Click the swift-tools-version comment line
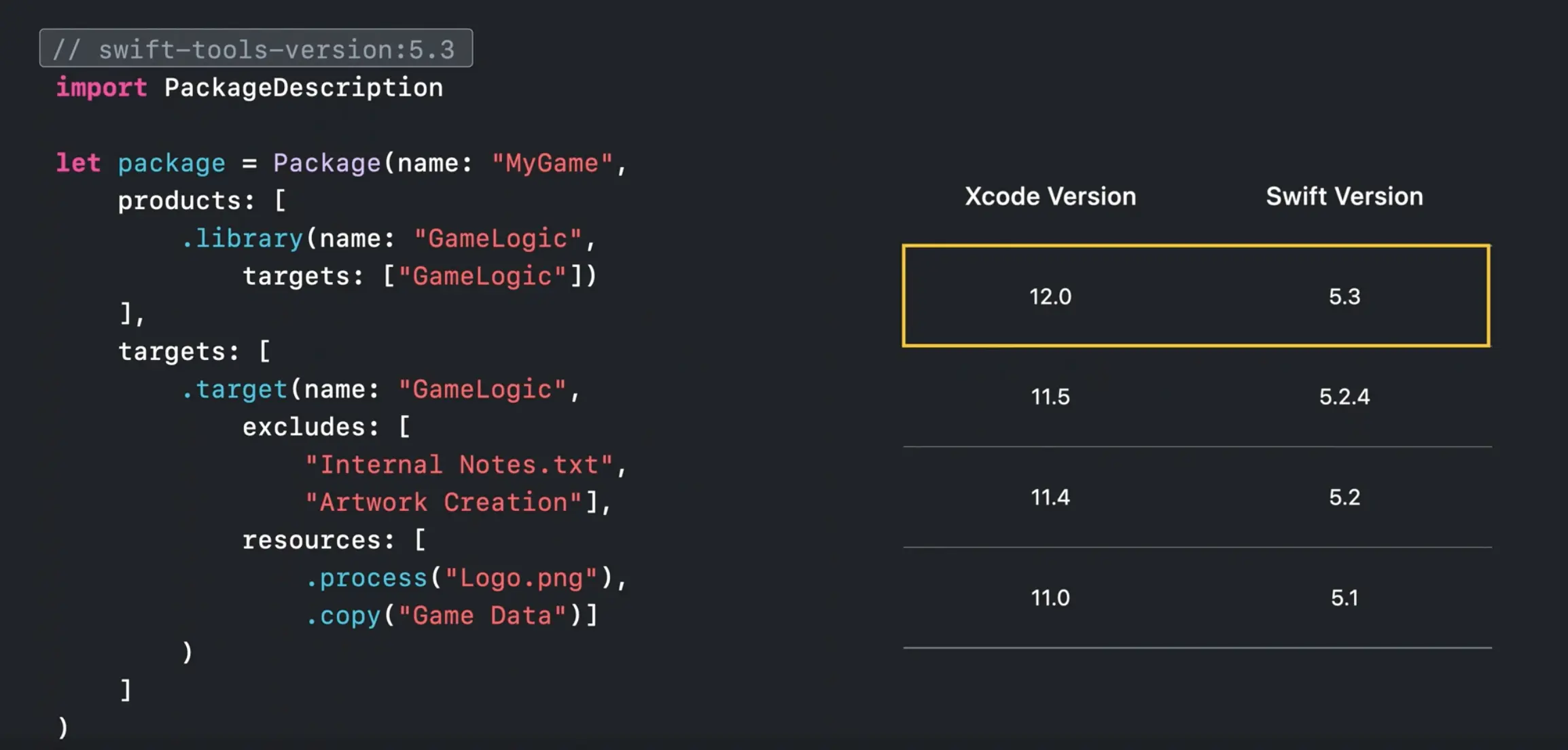Image resolution: width=1568 pixels, height=750 pixels. [x=255, y=49]
